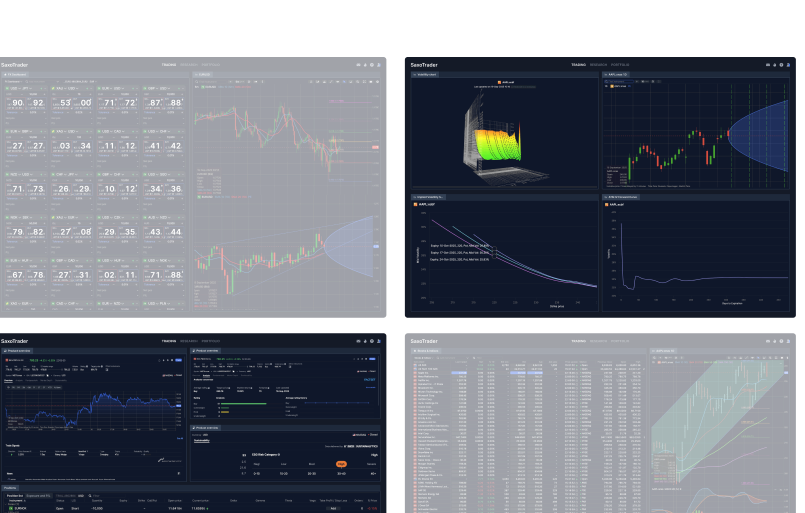The height and width of the screenshot is (513, 805).
Task: Click SaxoTrader logo in stock list screenshot
Action: (424, 341)
